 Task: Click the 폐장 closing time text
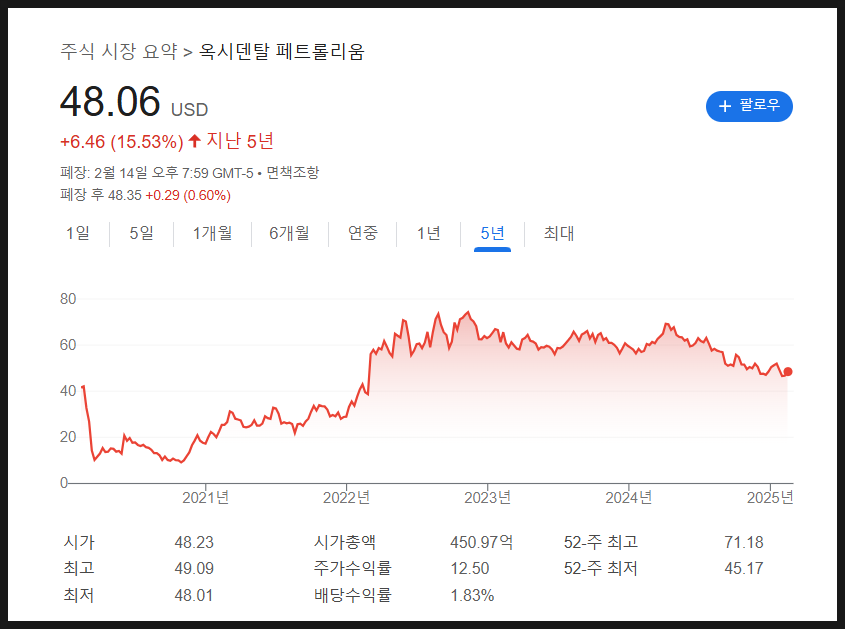coord(156,172)
